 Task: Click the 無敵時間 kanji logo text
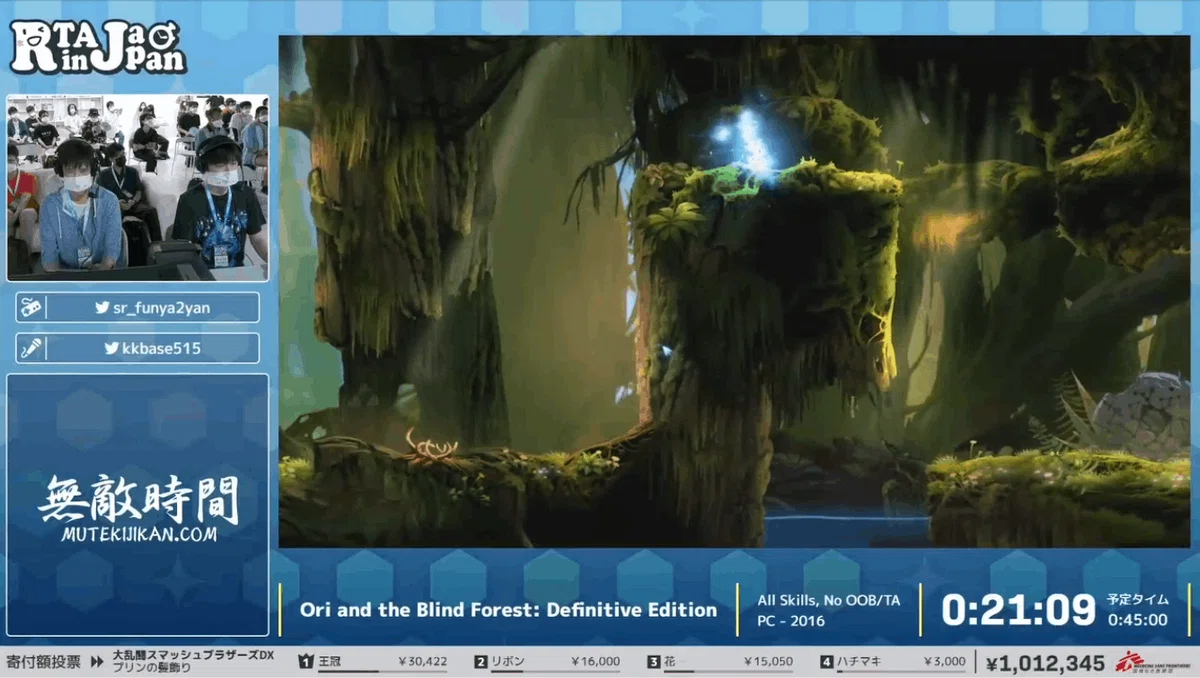point(138,499)
